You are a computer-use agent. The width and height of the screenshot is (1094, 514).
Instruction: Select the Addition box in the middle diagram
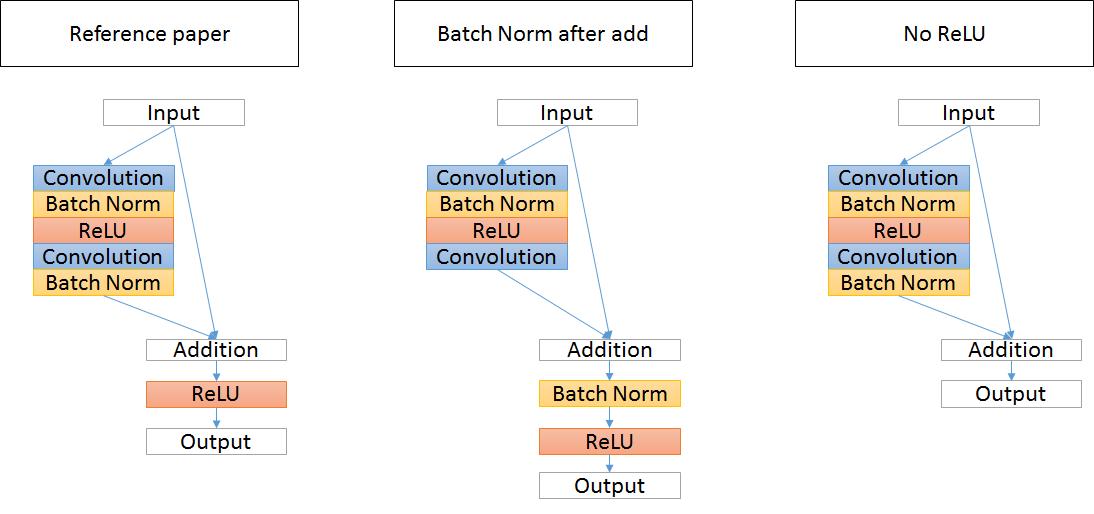[x=610, y=350]
